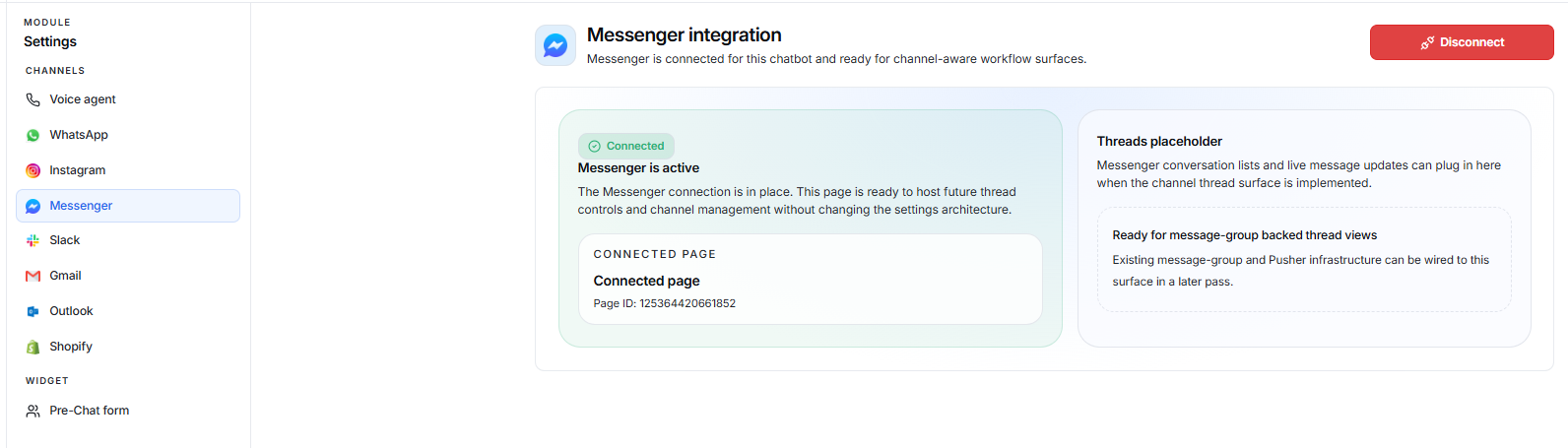This screenshot has height=448, width=1568.
Task: Click the 'Threads placeholder' heading
Action: click(1159, 142)
